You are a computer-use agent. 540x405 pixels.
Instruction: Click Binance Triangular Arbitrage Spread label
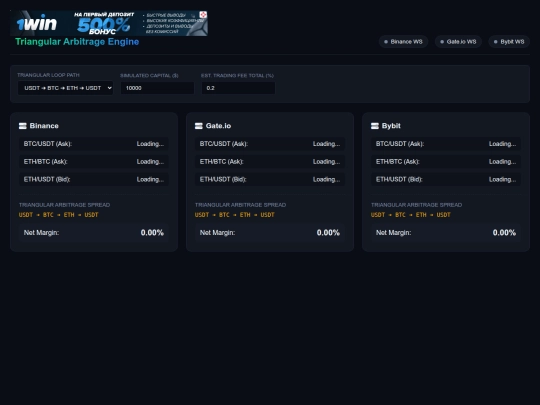point(64,205)
